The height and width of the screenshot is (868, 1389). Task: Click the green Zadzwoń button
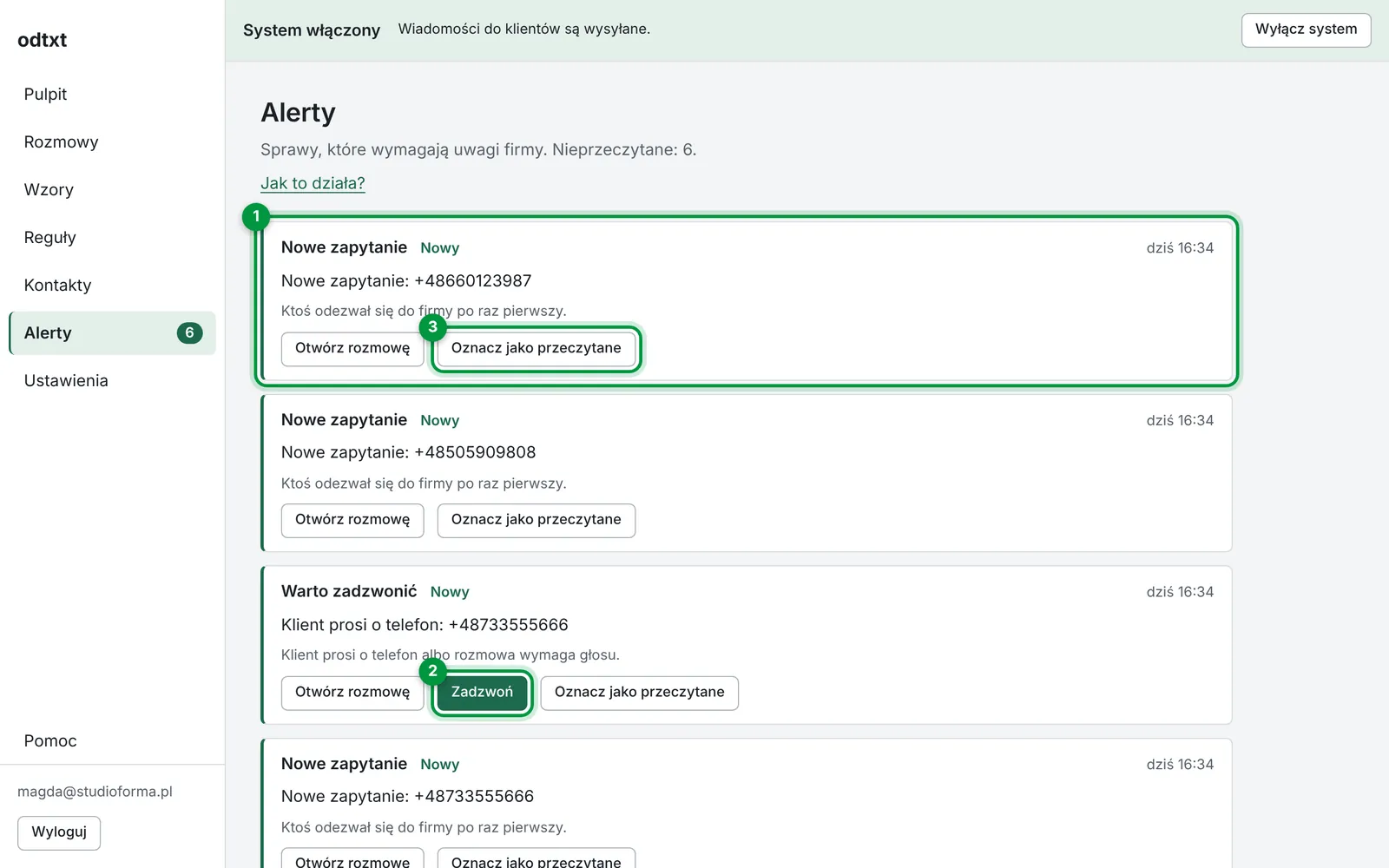point(482,693)
